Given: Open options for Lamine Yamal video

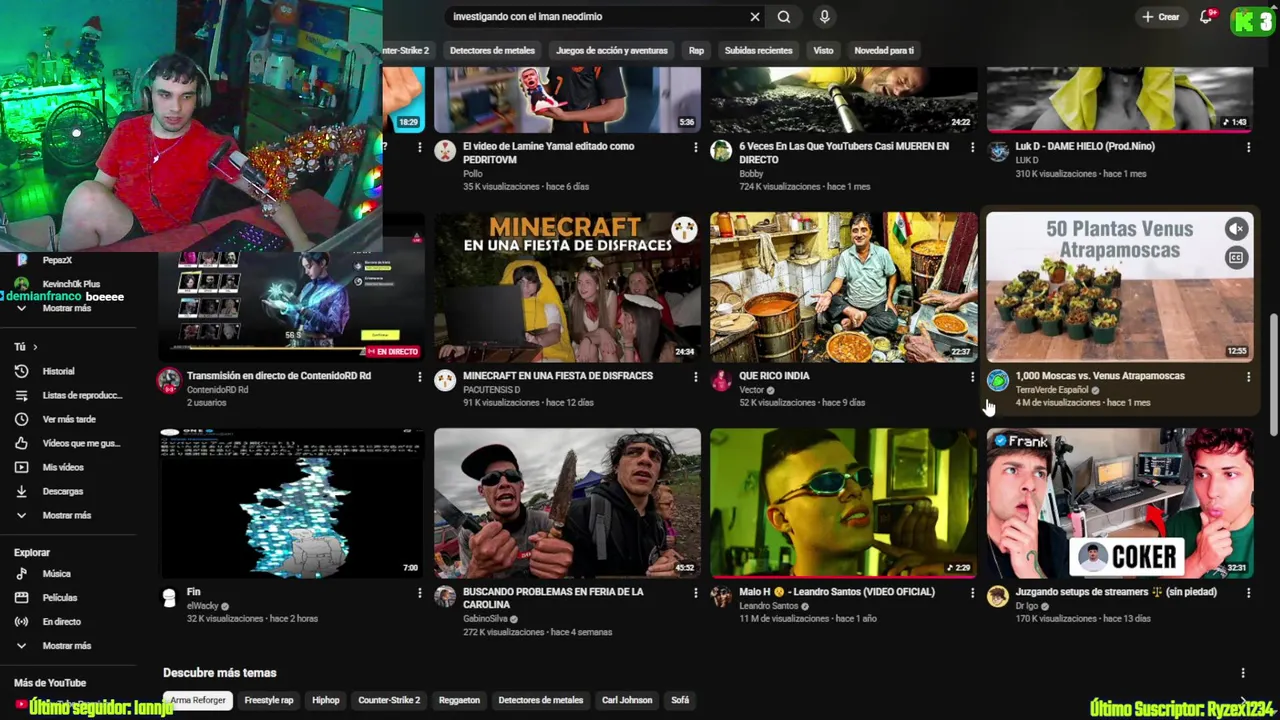Looking at the screenshot, I should (696, 147).
